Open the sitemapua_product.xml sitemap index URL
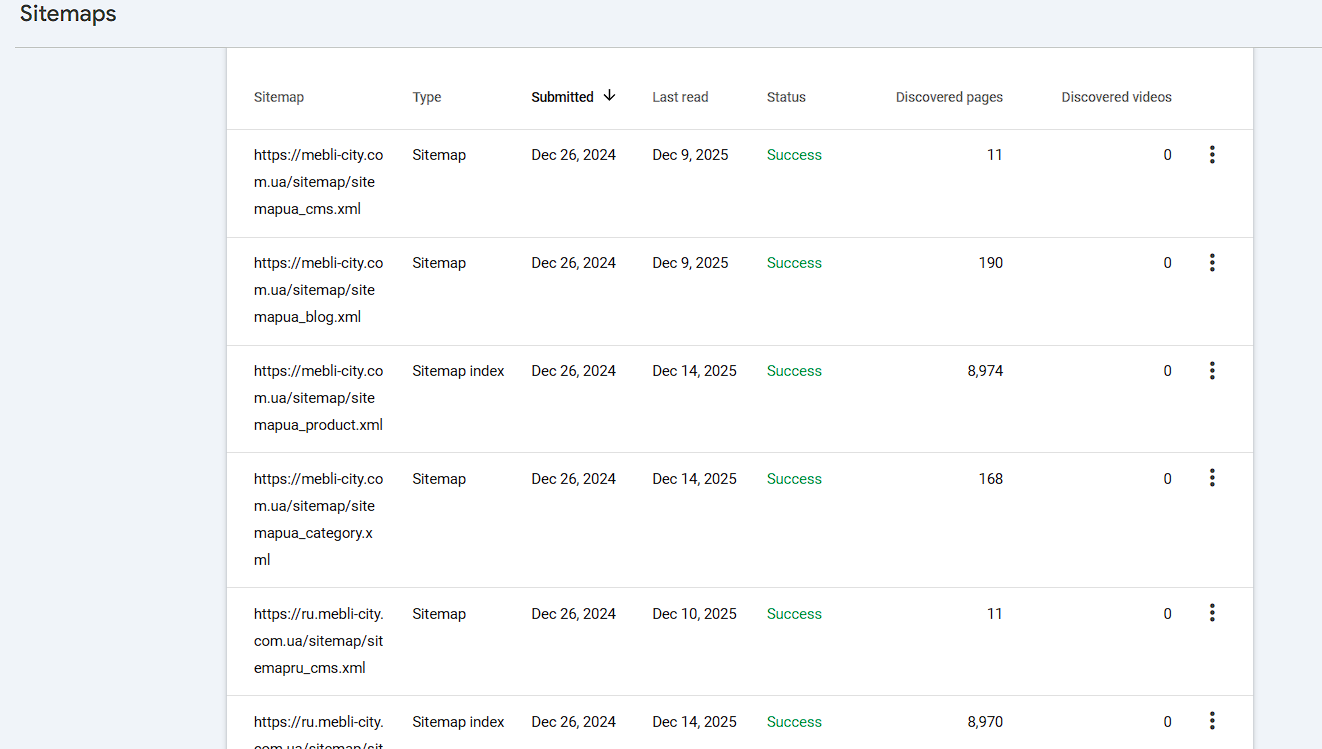Screen dimensions: 1322x749 (x=318, y=398)
